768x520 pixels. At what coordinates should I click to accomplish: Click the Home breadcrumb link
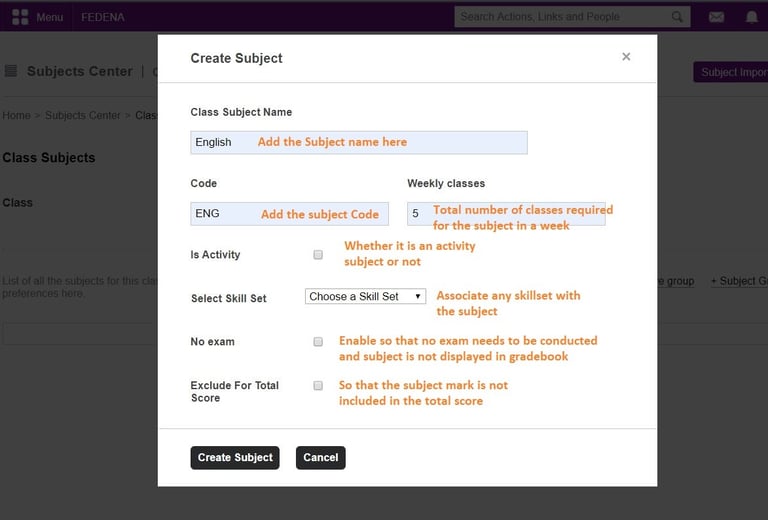click(16, 115)
